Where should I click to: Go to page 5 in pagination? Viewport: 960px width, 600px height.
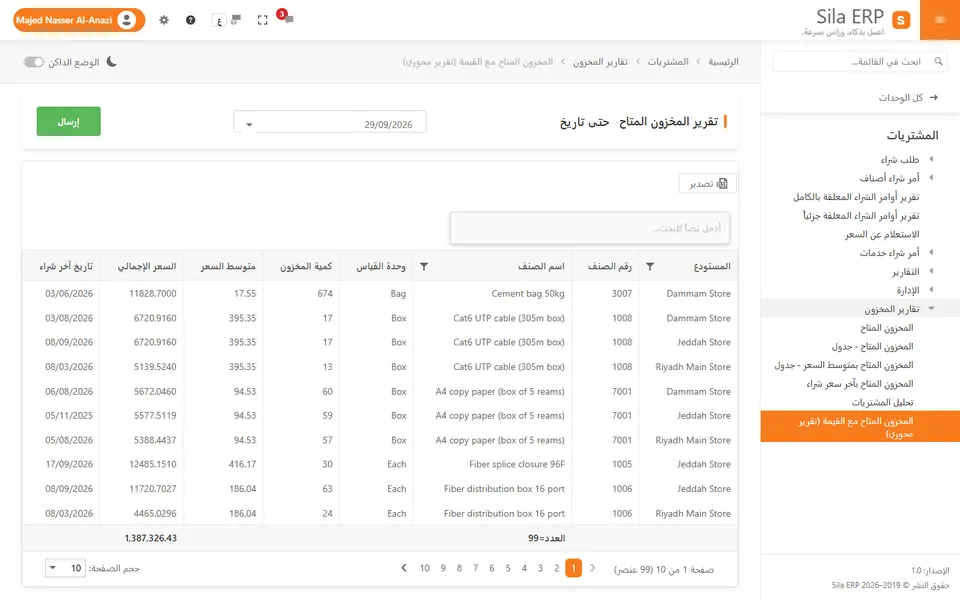click(x=508, y=568)
